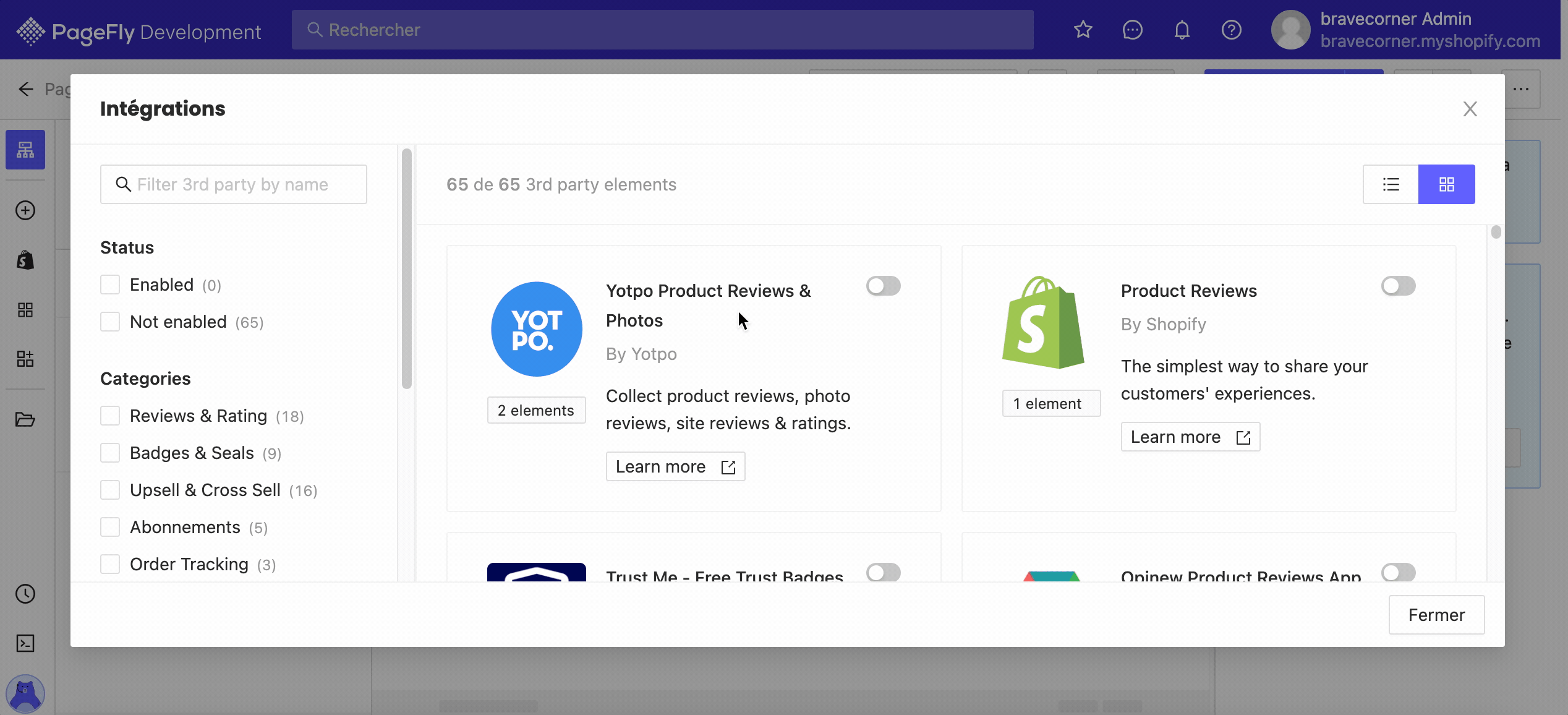1568x715 pixels.
Task: Click bravecorner.myshopify.com store name
Action: click(x=1430, y=41)
